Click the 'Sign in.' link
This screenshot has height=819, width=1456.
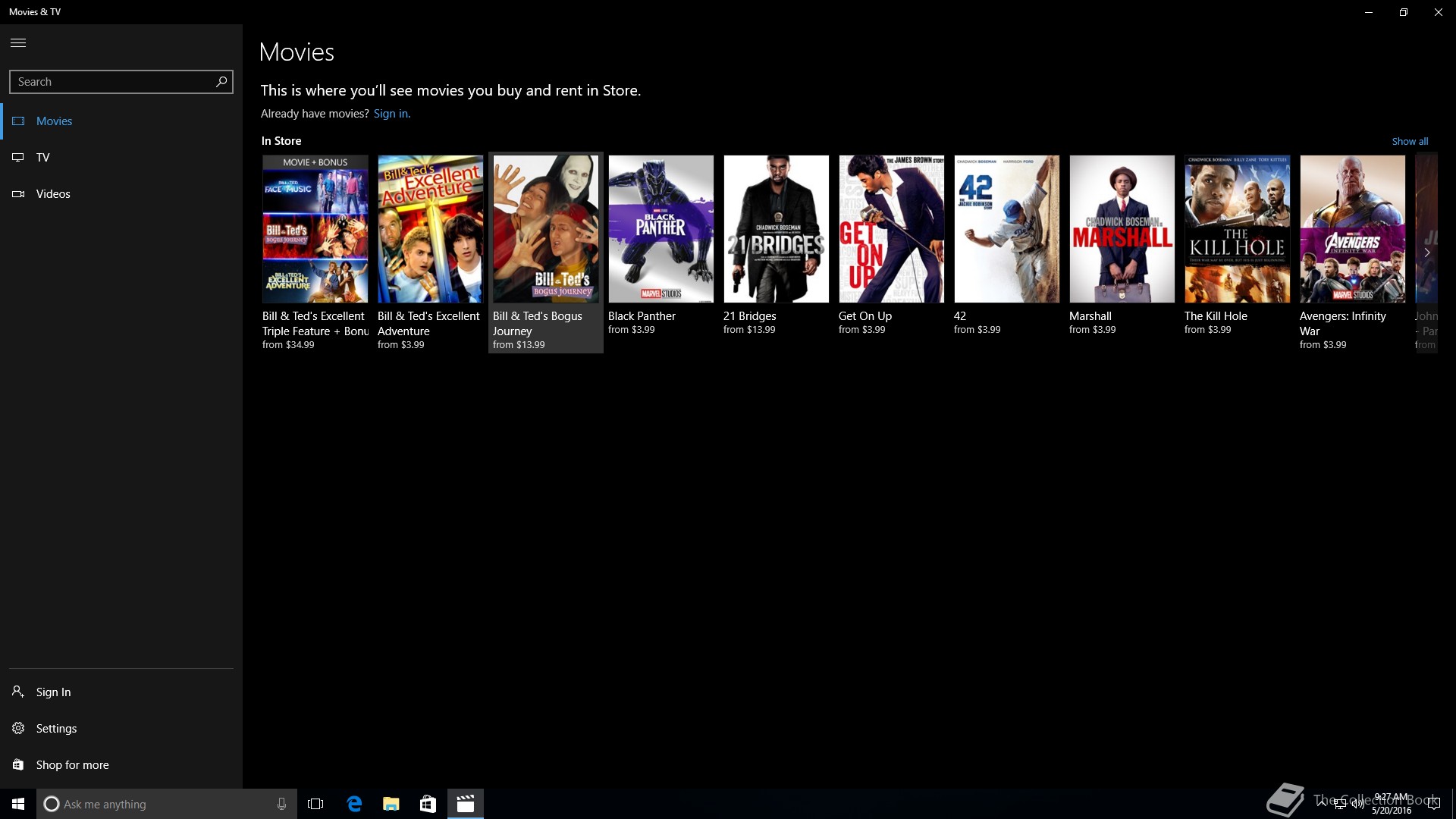click(392, 114)
